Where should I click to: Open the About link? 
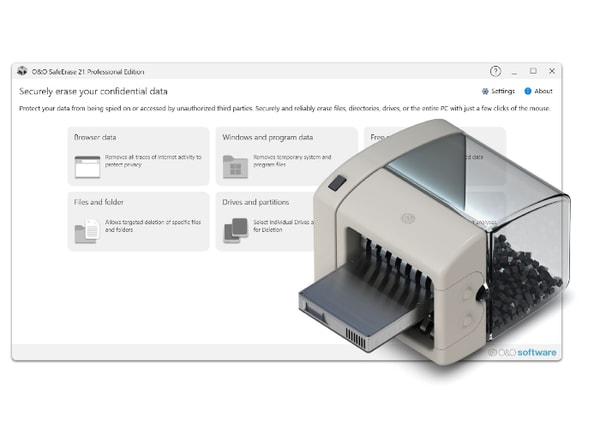pos(538,91)
